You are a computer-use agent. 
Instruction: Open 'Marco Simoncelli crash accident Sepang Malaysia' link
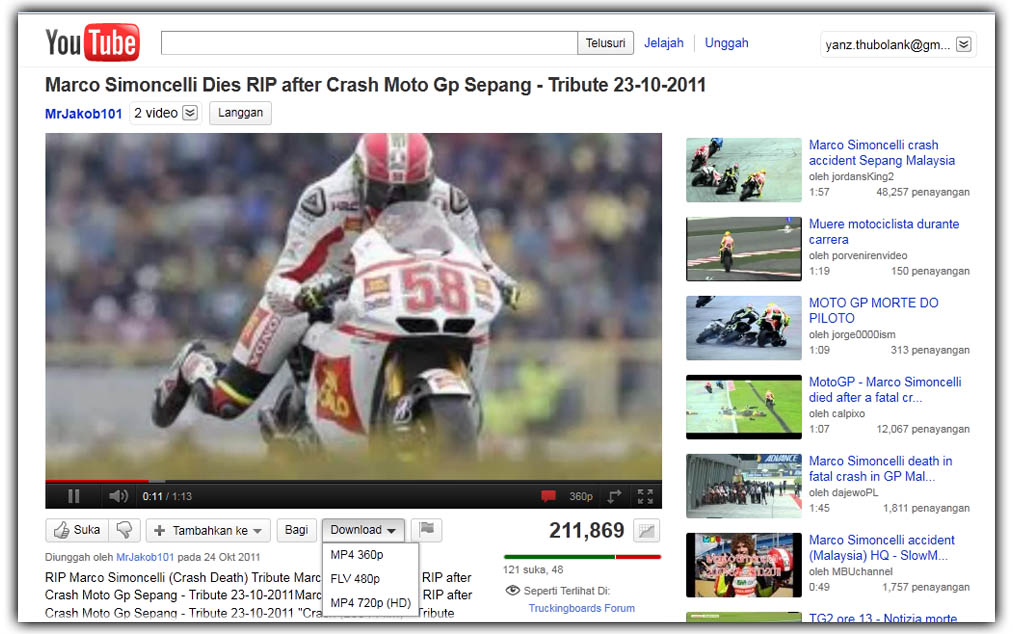click(882, 153)
